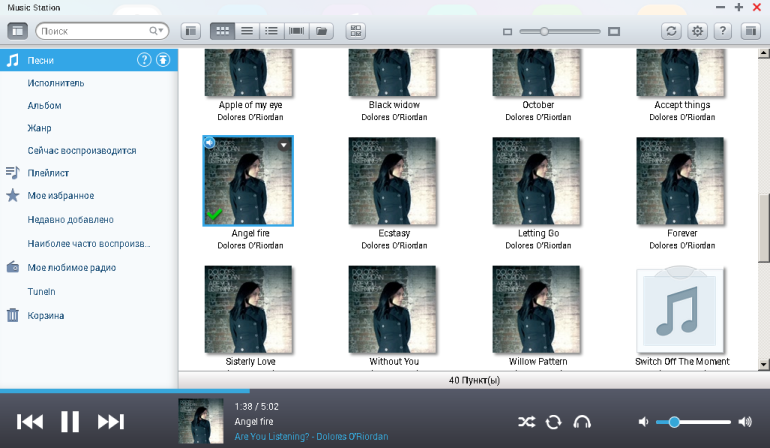Click the radio icon in sidebar

[13, 267]
